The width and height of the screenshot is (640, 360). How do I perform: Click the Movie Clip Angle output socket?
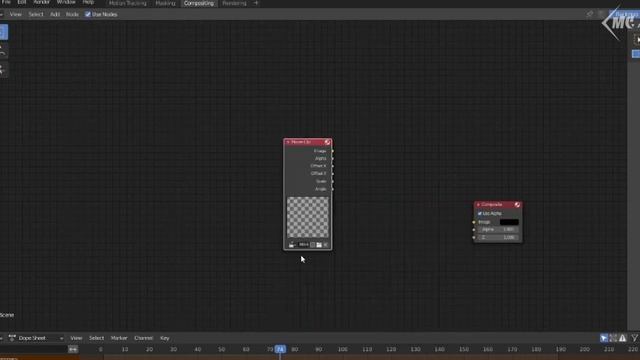[333, 189]
